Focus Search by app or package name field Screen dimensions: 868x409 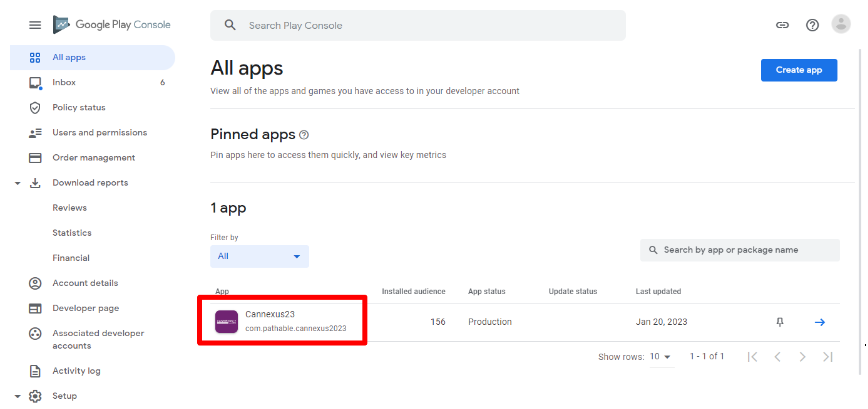(x=740, y=250)
